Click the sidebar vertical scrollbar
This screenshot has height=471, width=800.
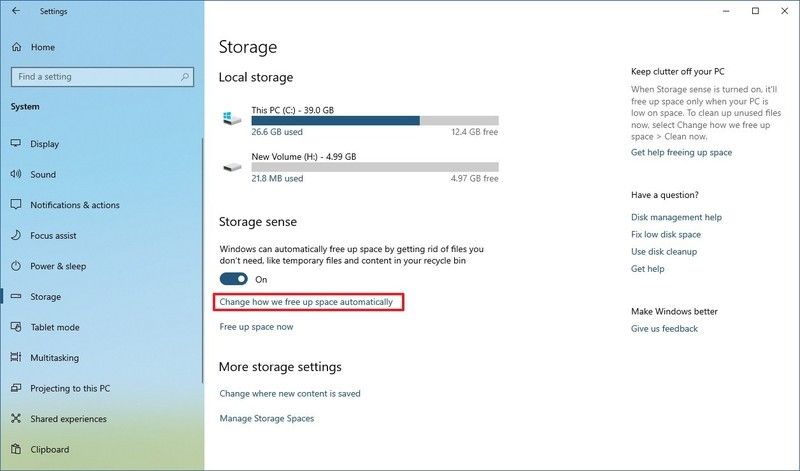tap(202, 260)
